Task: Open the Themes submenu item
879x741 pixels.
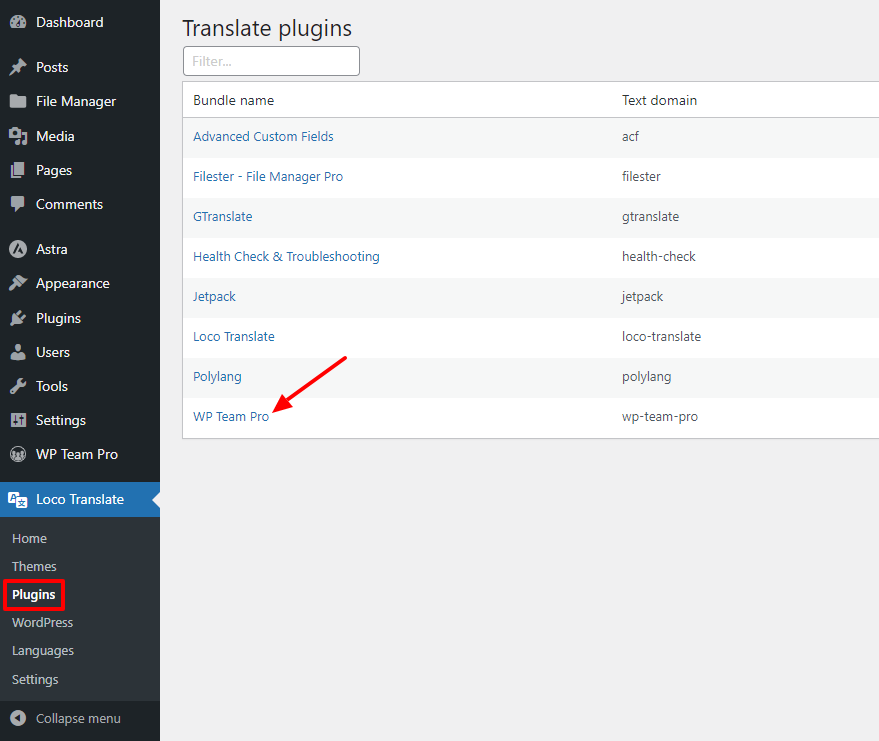Action: click(34, 567)
